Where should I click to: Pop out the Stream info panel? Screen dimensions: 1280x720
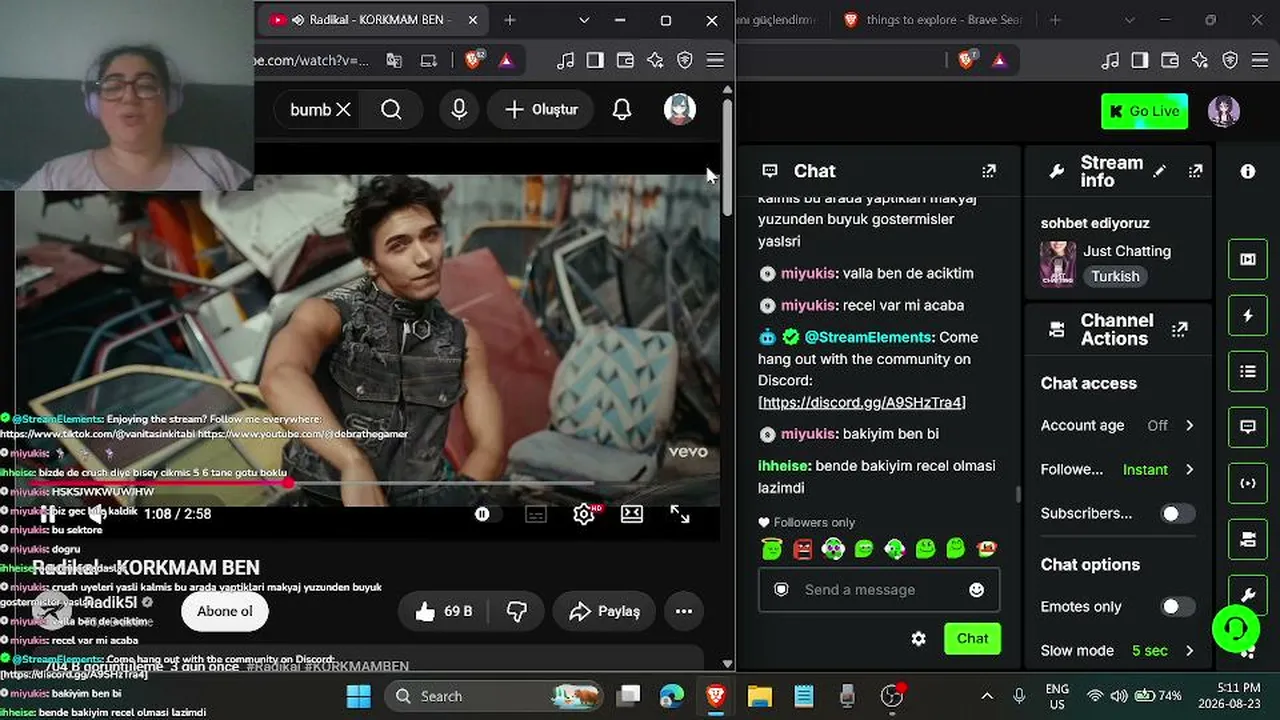coord(1195,171)
